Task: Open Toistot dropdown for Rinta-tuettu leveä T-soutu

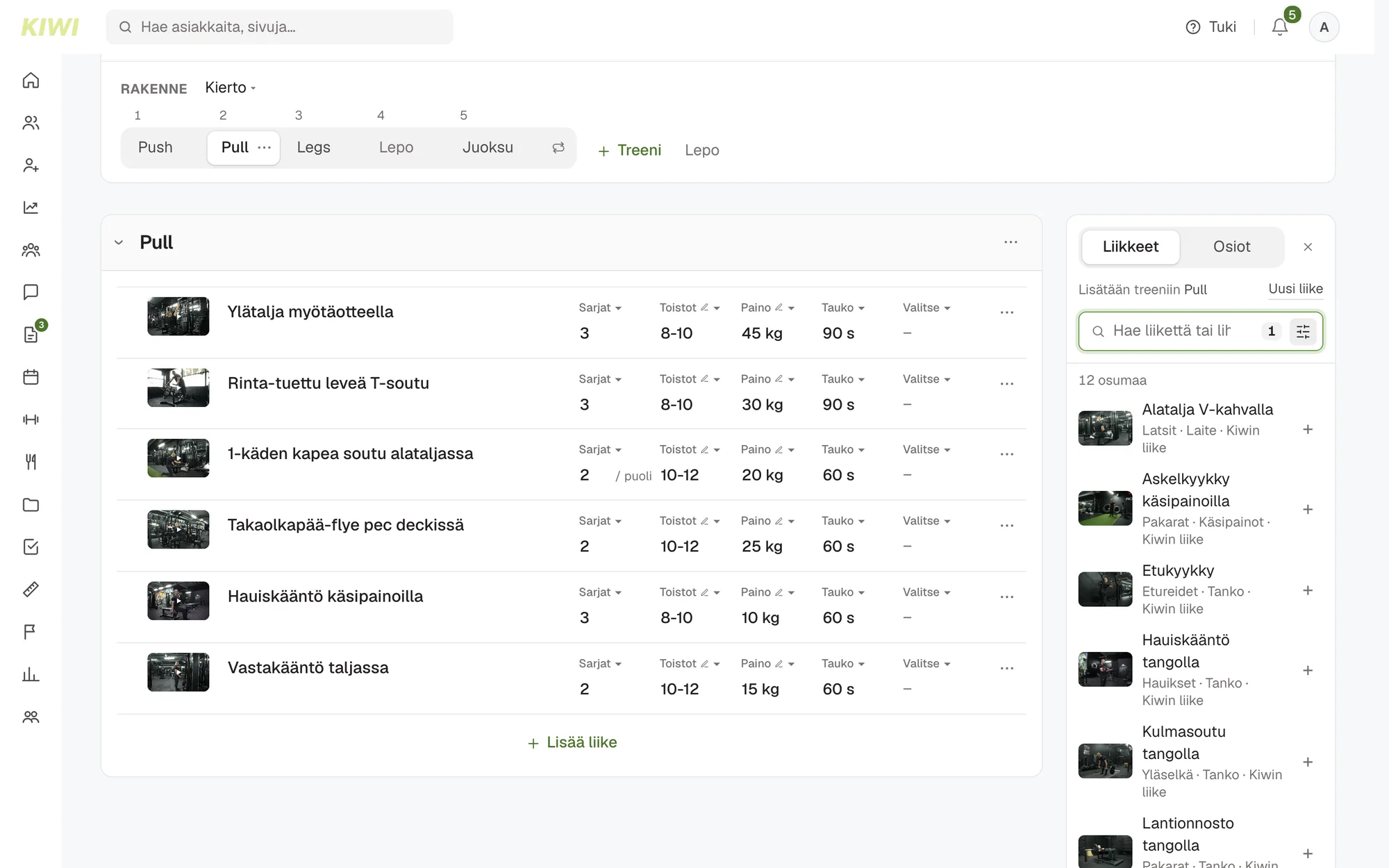Action: 690,379
